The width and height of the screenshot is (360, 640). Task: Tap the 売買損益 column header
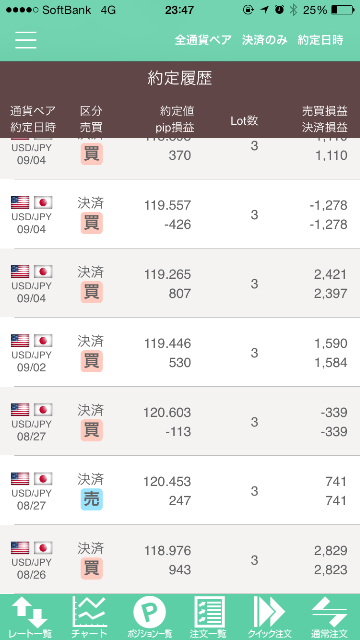pyautogui.click(x=325, y=111)
